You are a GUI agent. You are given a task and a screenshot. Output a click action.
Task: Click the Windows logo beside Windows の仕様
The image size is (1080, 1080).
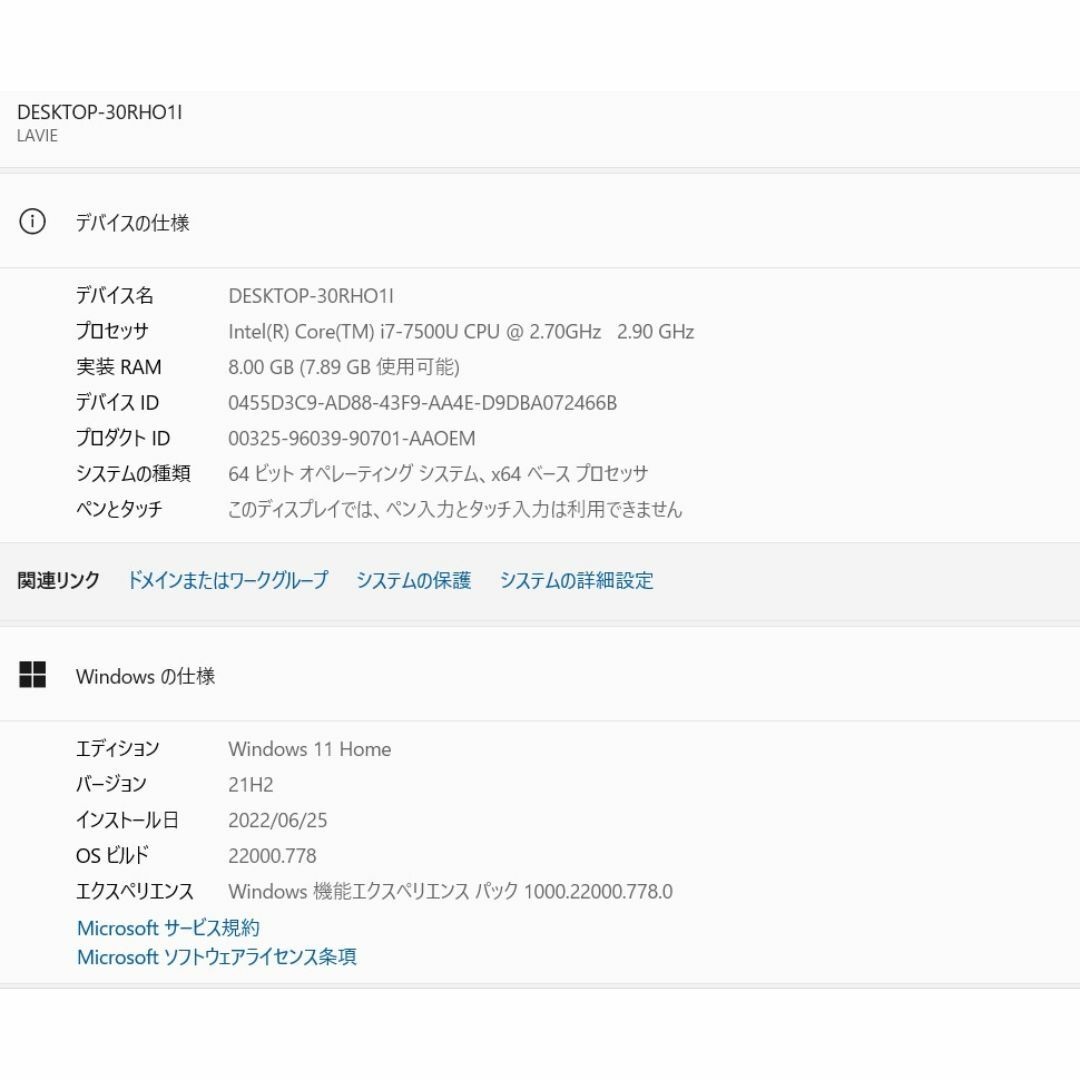pos(32,675)
